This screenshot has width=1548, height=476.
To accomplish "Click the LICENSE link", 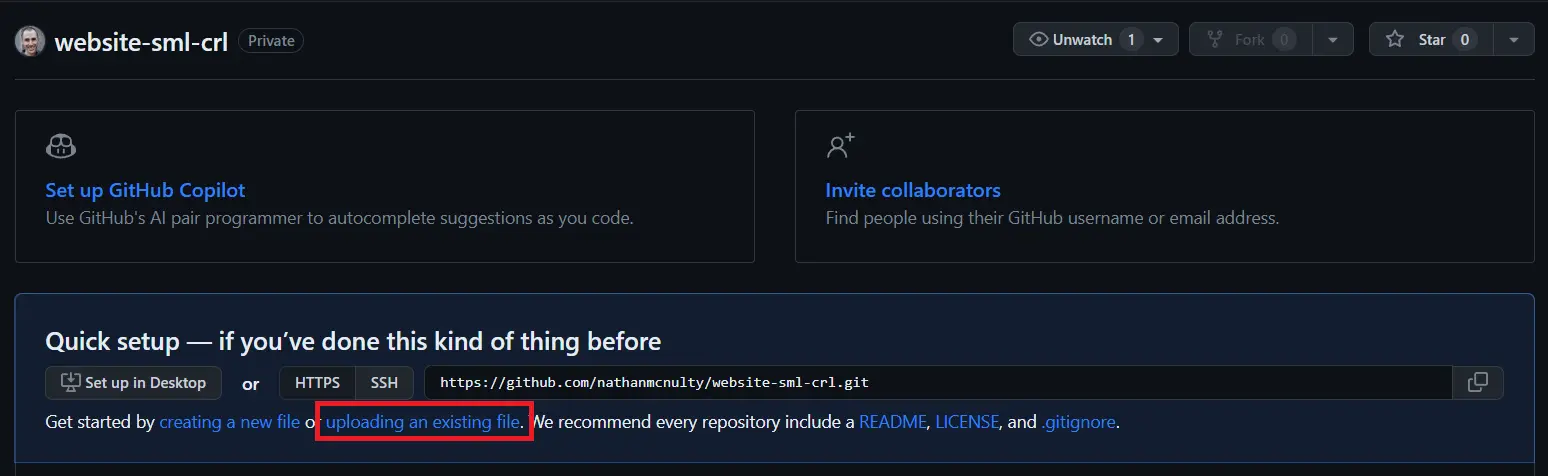I will tap(966, 422).
